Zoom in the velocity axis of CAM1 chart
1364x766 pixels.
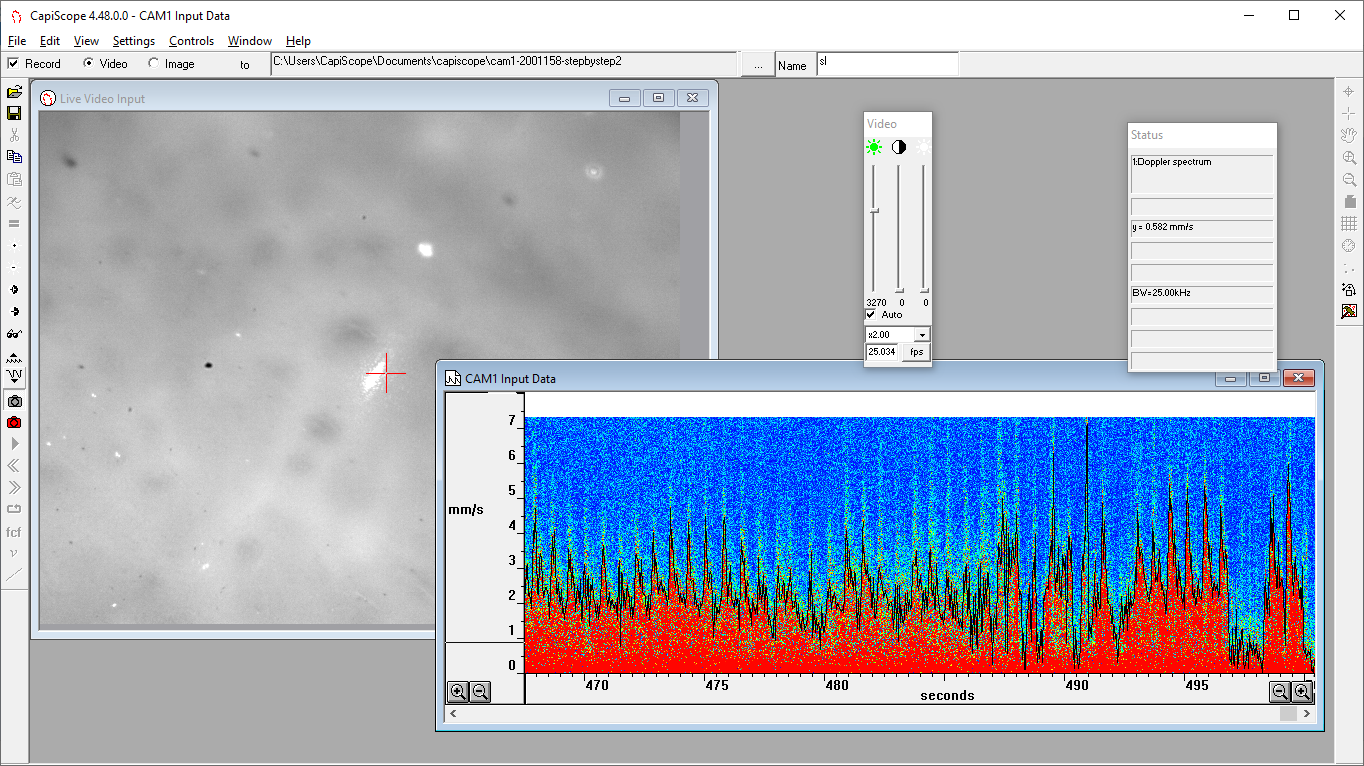click(x=458, y=691)
